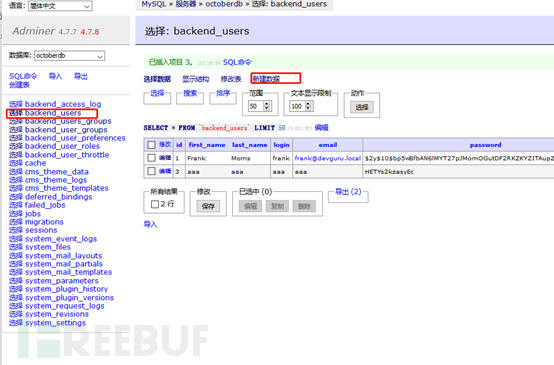Open the SQL命令 link in the sidebar
This screenshot has width=554, height=365.
point(23,76)
